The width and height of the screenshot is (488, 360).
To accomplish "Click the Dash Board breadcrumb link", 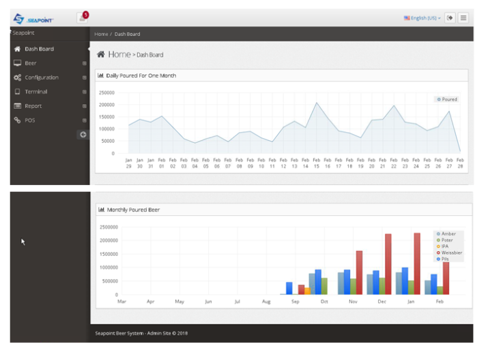I will pyautogui.click(x=127, y=34).
